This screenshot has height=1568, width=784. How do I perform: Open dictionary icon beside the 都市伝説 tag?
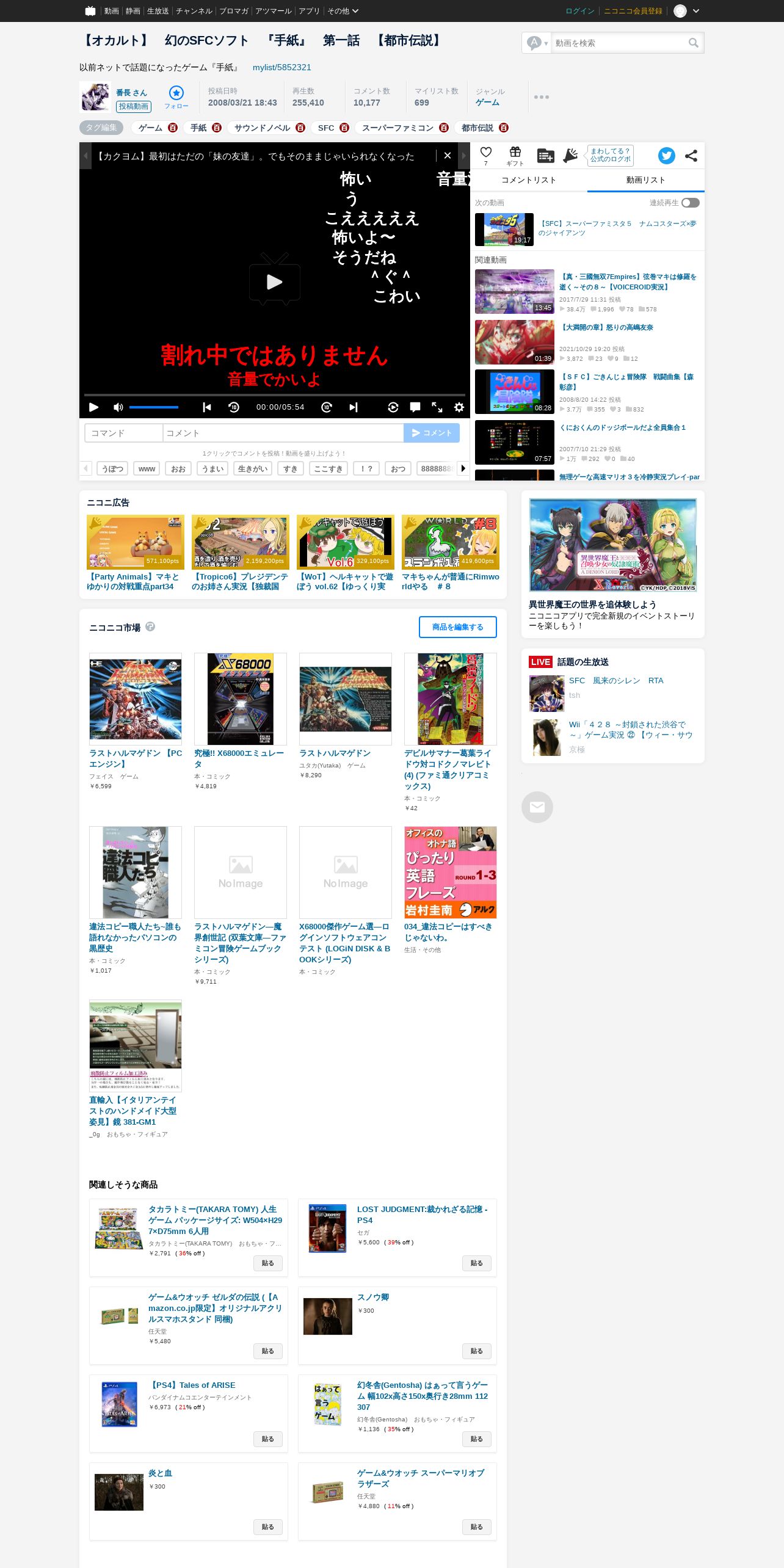pos(504,128)
